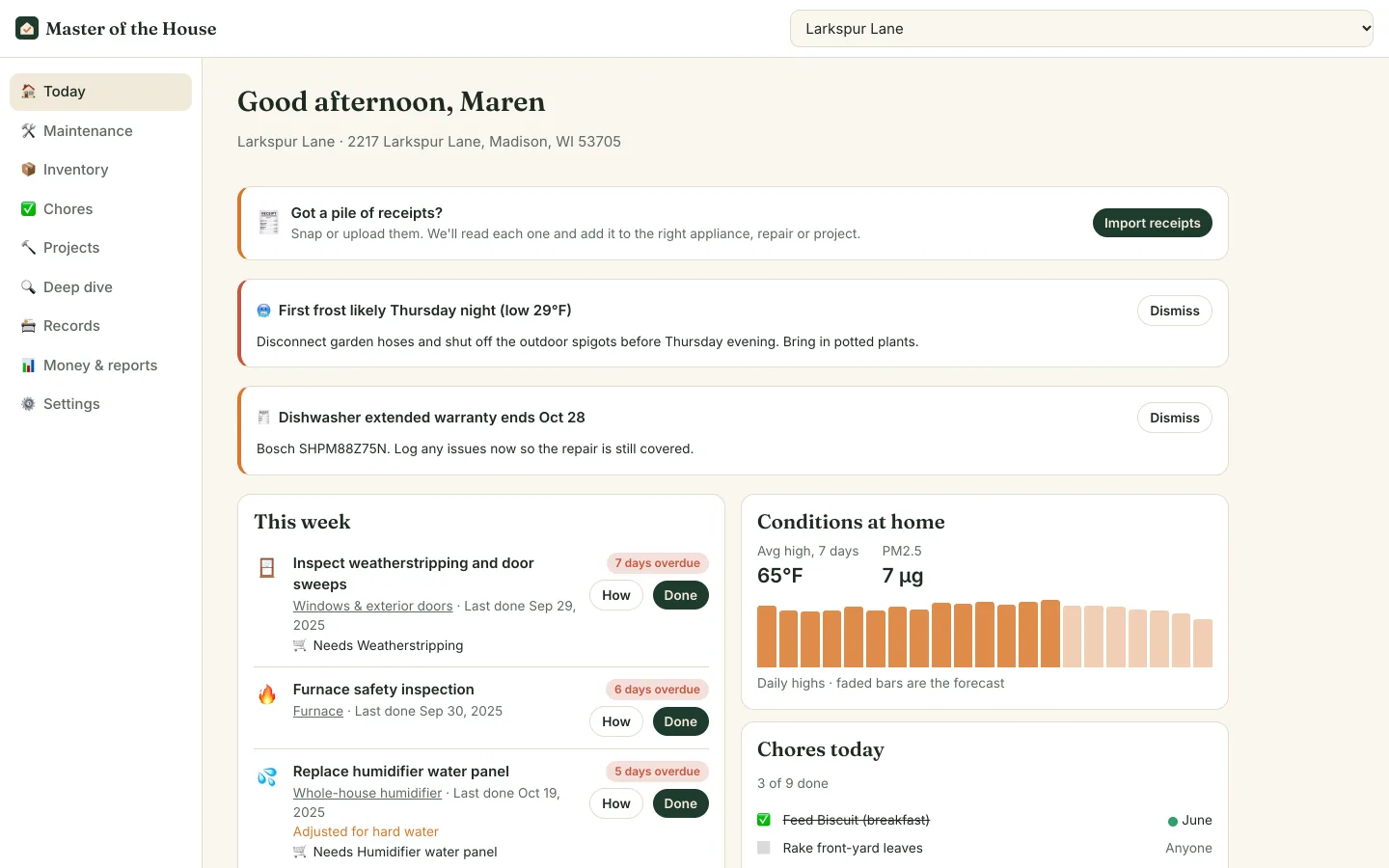
Task: Click the file box icon beside Records
Action: coord(29,326)
